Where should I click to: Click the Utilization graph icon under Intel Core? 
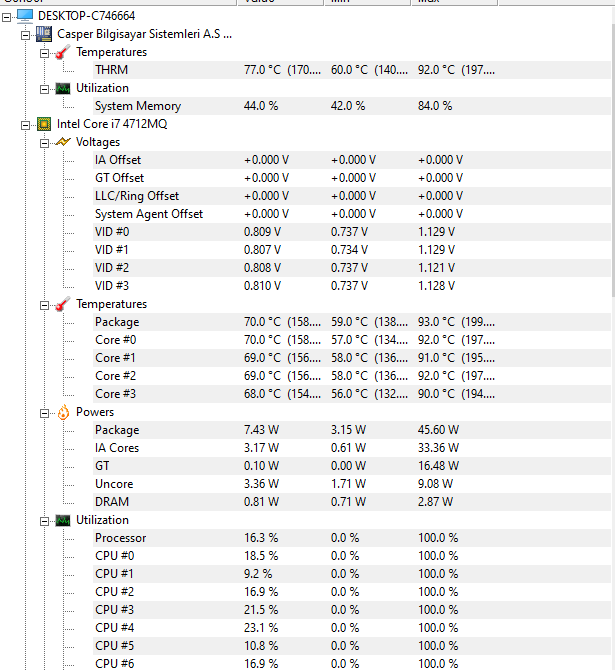tap(63, 520)
